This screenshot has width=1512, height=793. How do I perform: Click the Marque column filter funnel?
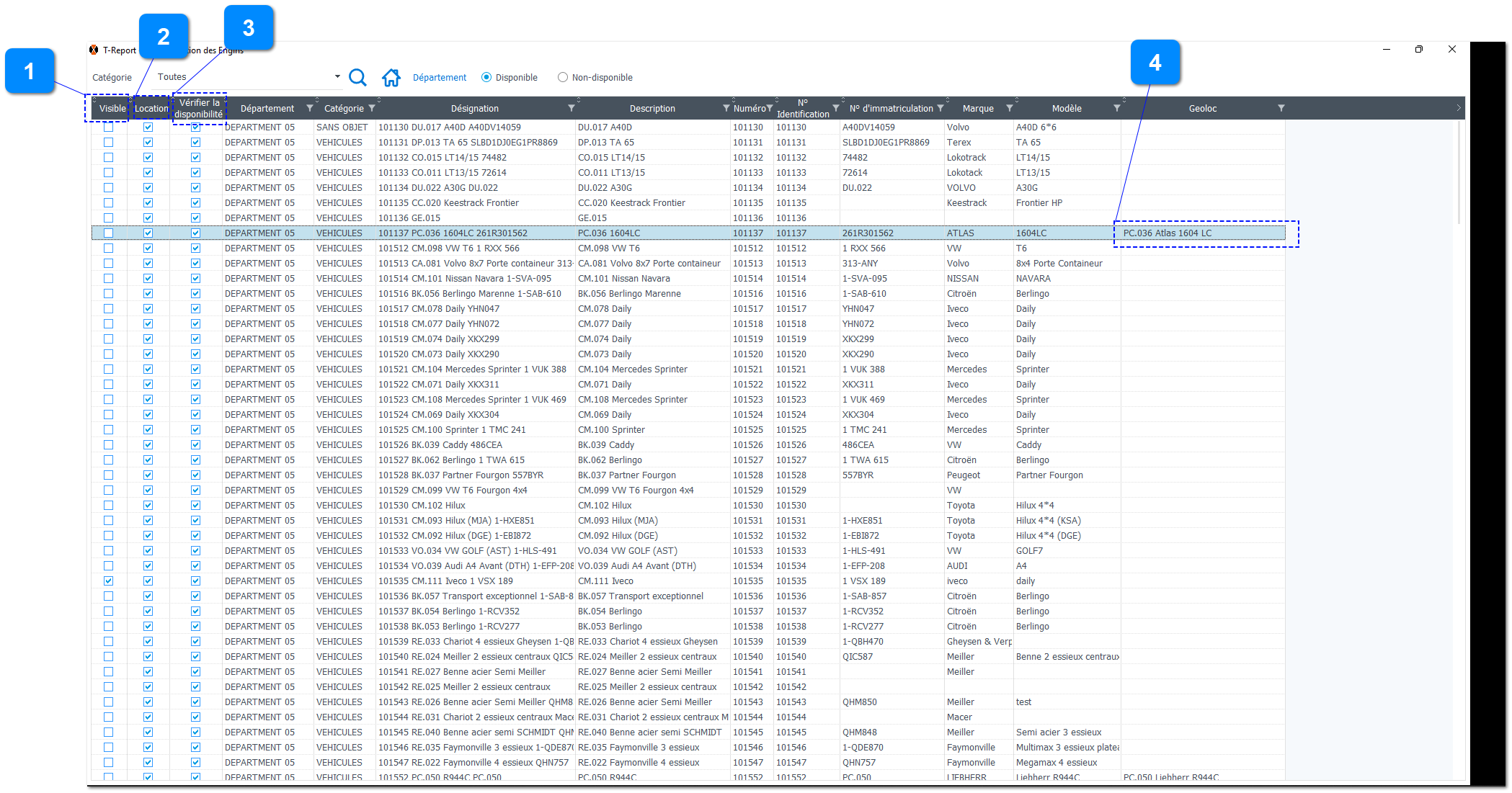pos(1010,108)
